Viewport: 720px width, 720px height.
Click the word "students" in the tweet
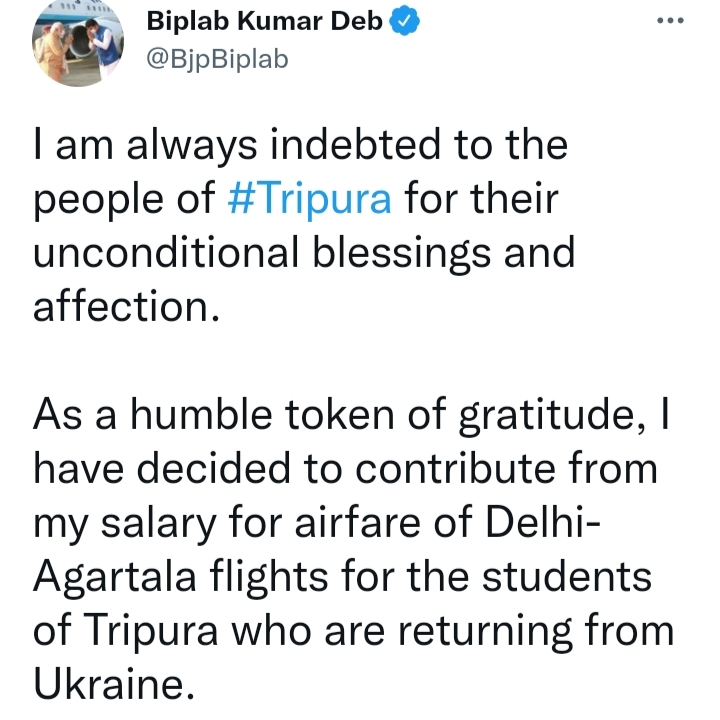[572, 576]
